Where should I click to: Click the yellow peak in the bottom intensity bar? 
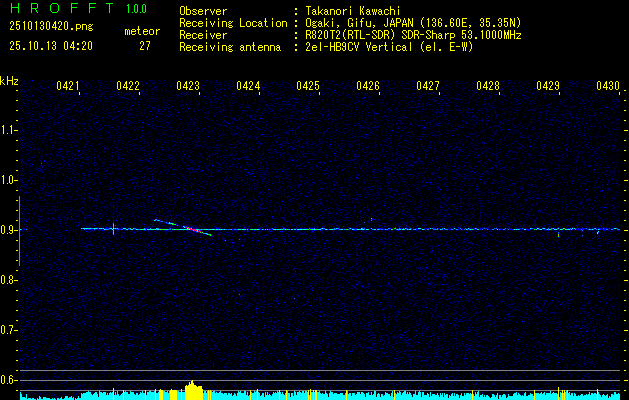191,388
